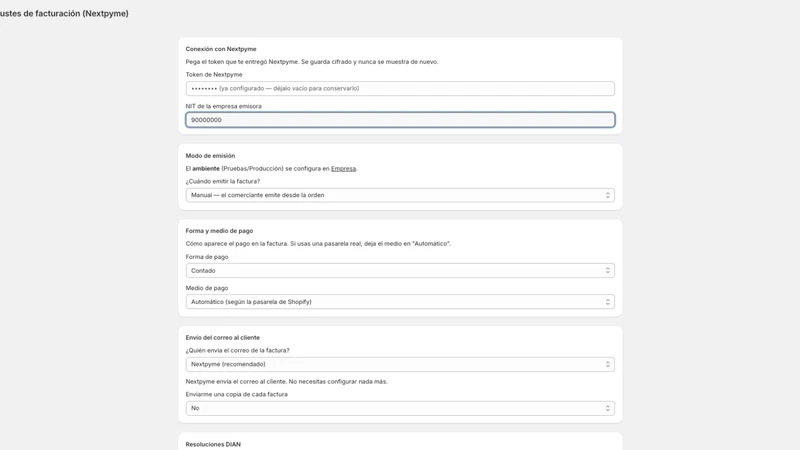The height and width of the screenshot is (450, 800).
Task: Click the Medio de pago label
Action: click(207, 288)
